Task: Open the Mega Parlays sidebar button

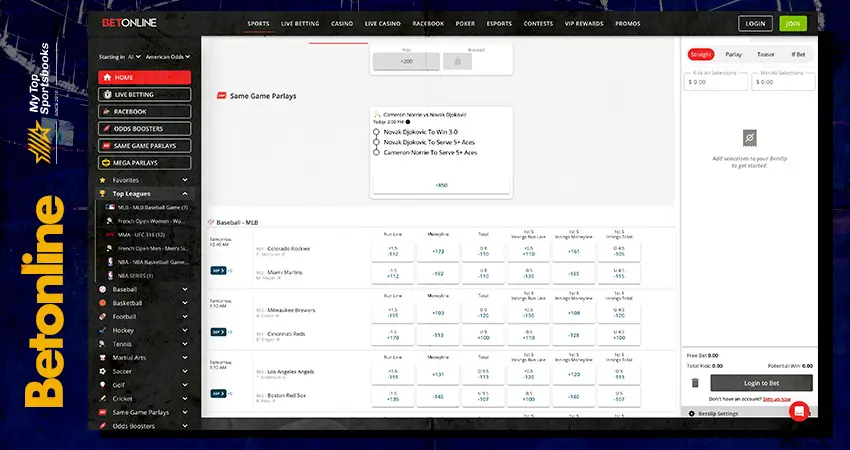Action: (144, 163)
